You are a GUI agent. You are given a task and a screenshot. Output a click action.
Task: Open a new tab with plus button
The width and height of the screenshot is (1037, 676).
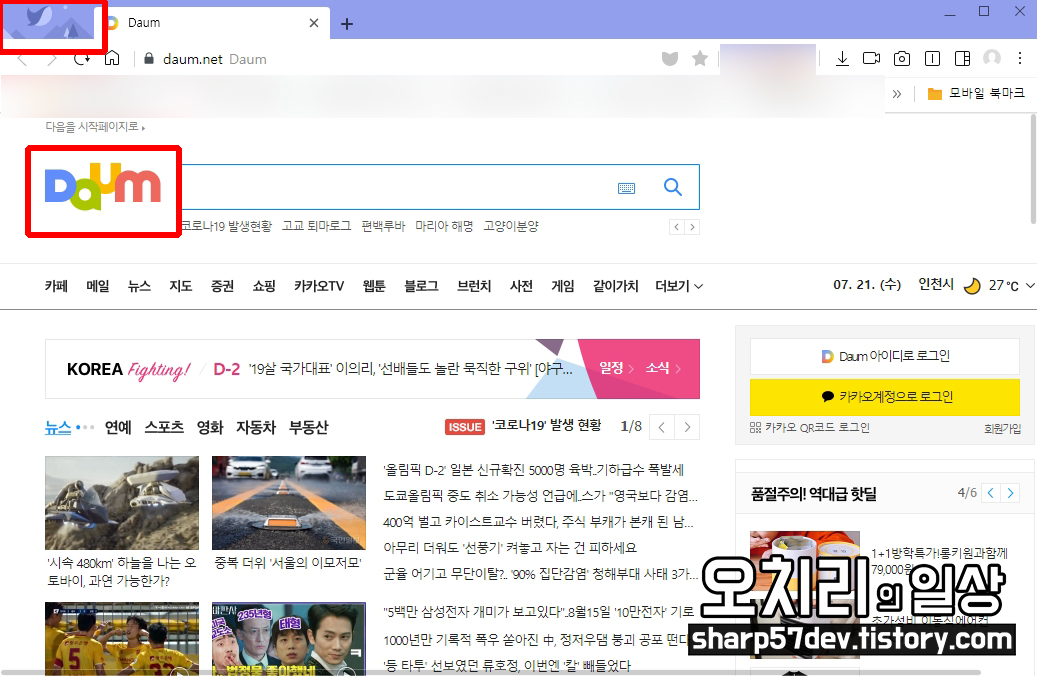pos(347,24)
